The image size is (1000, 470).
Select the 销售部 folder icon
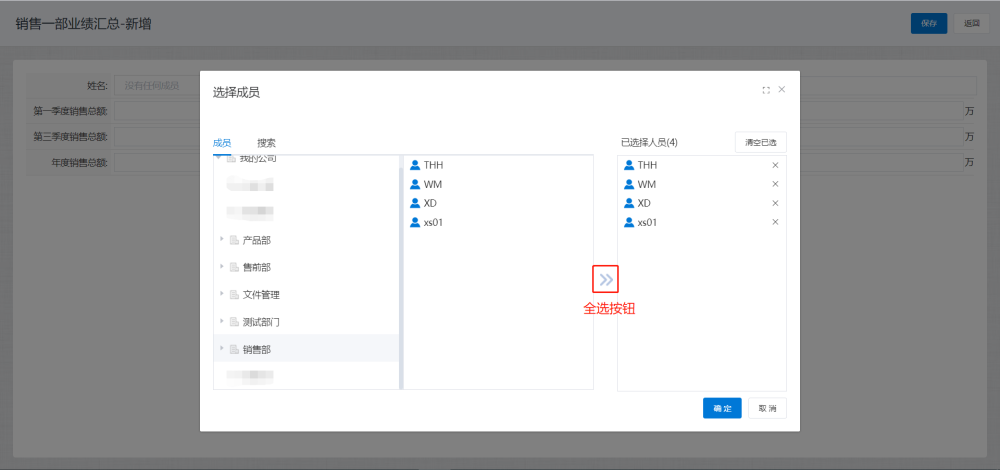tap(234, 349)
